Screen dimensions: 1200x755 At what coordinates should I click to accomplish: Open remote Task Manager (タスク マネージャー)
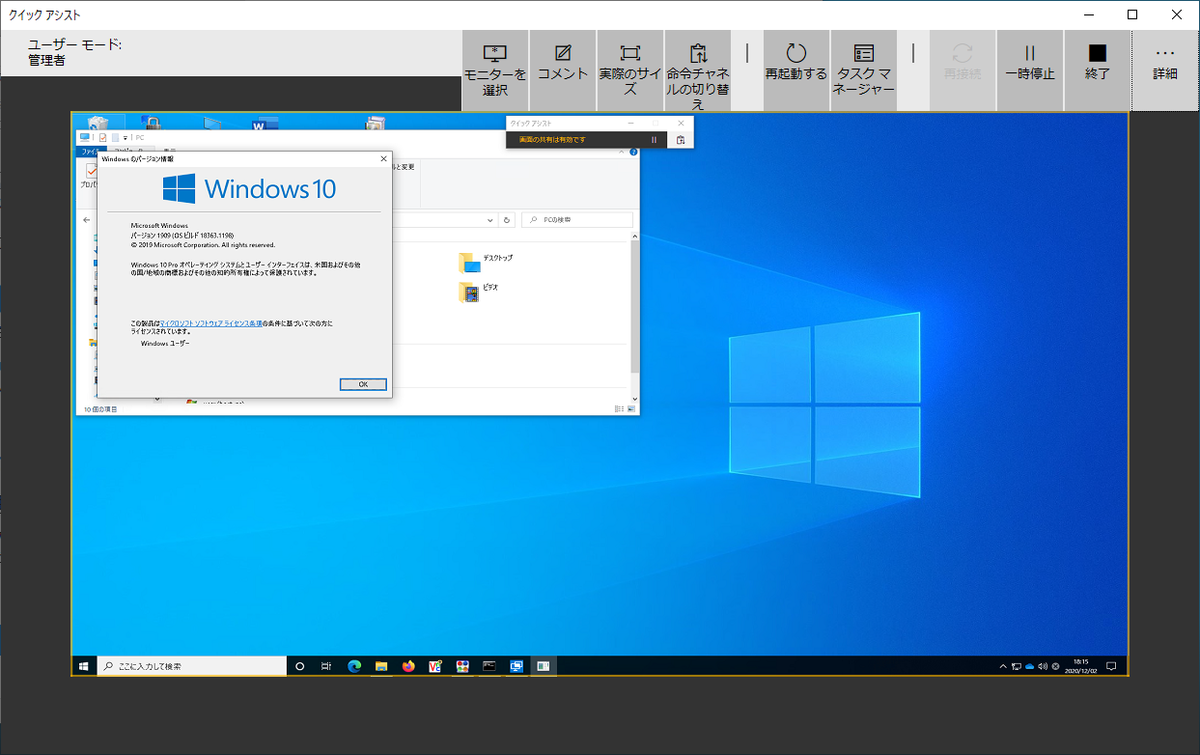click(864, 70)
